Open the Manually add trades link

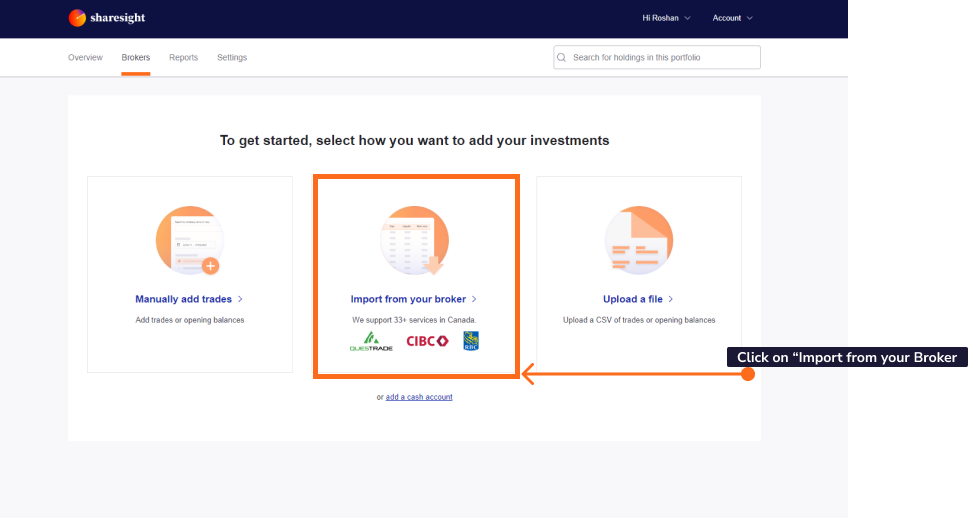[x=183, y=299]
